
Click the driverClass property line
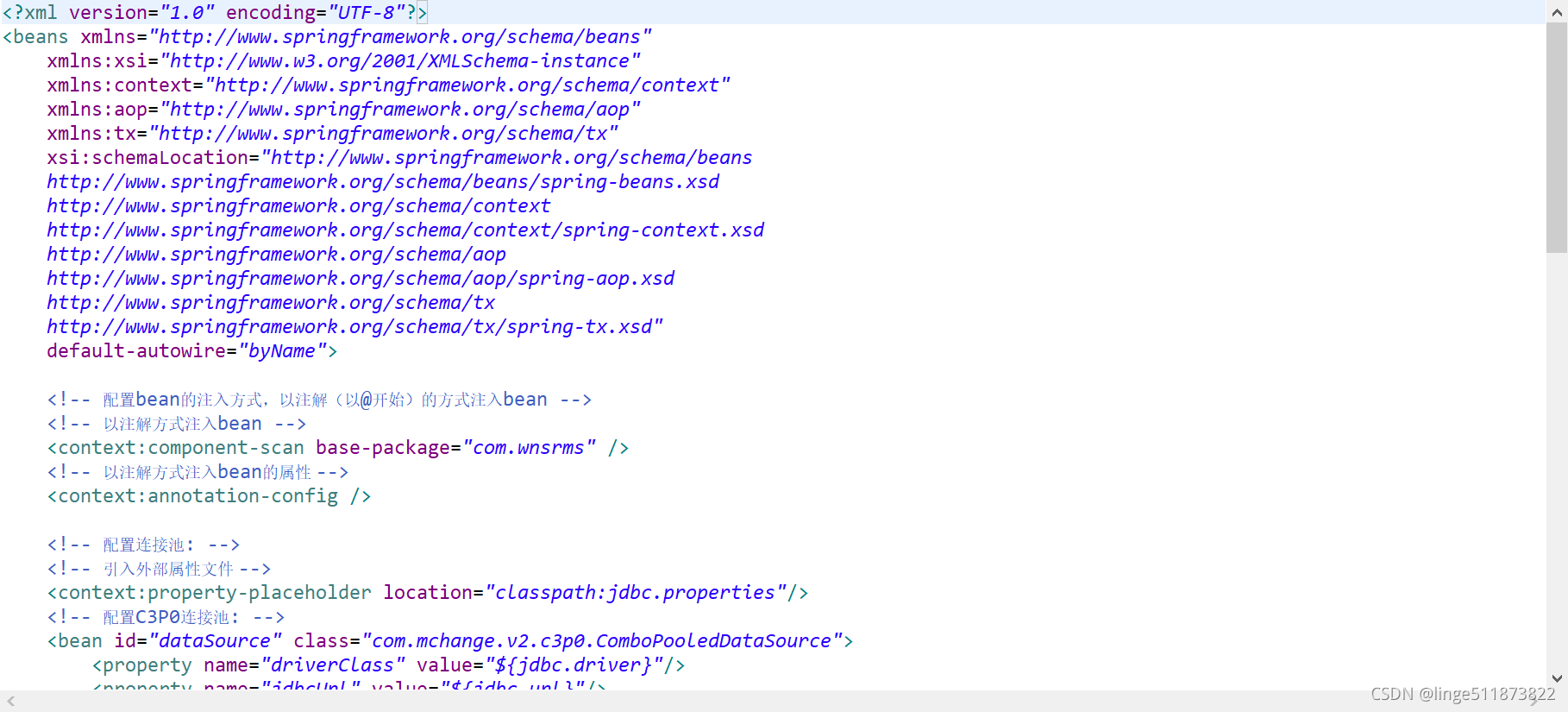click(x=388, y=665)
